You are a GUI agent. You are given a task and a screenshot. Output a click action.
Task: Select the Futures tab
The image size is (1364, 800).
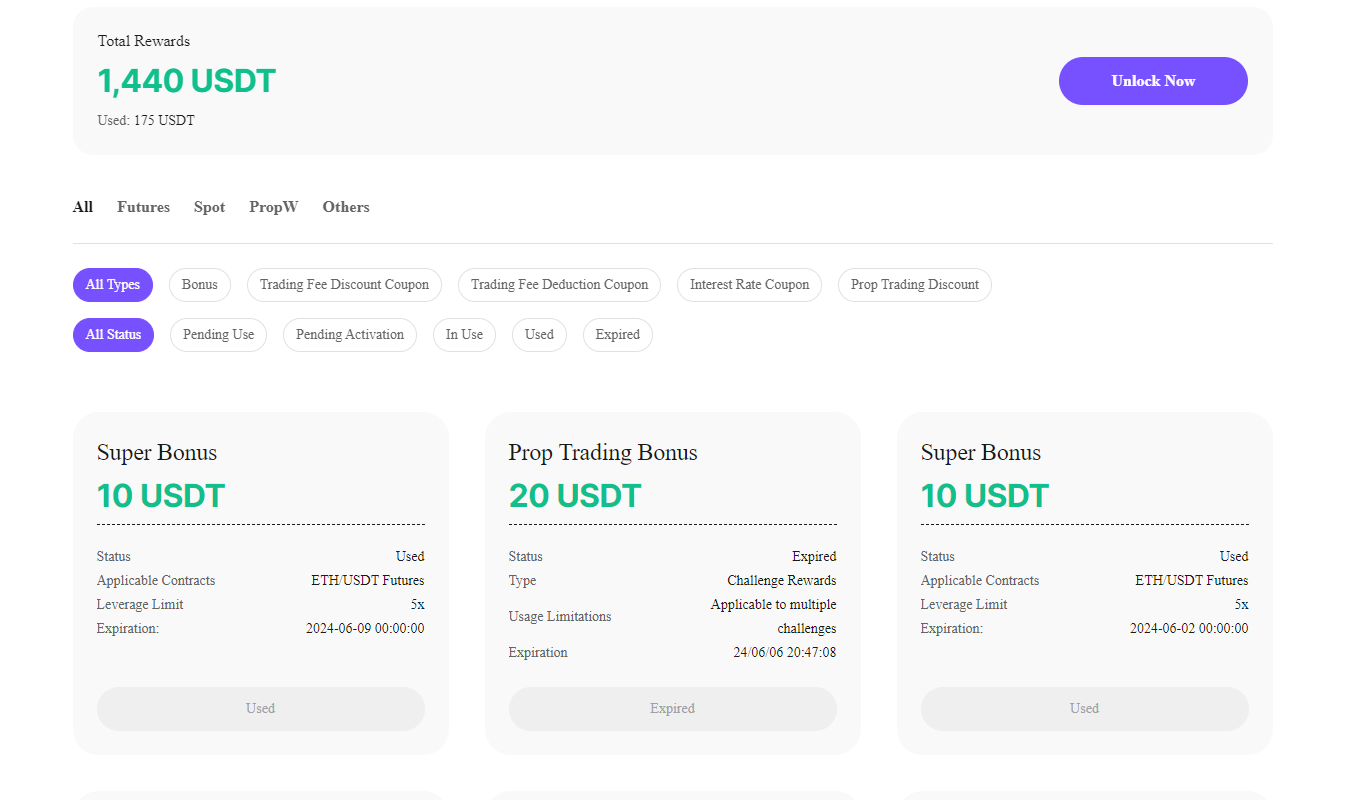point(143,207)
